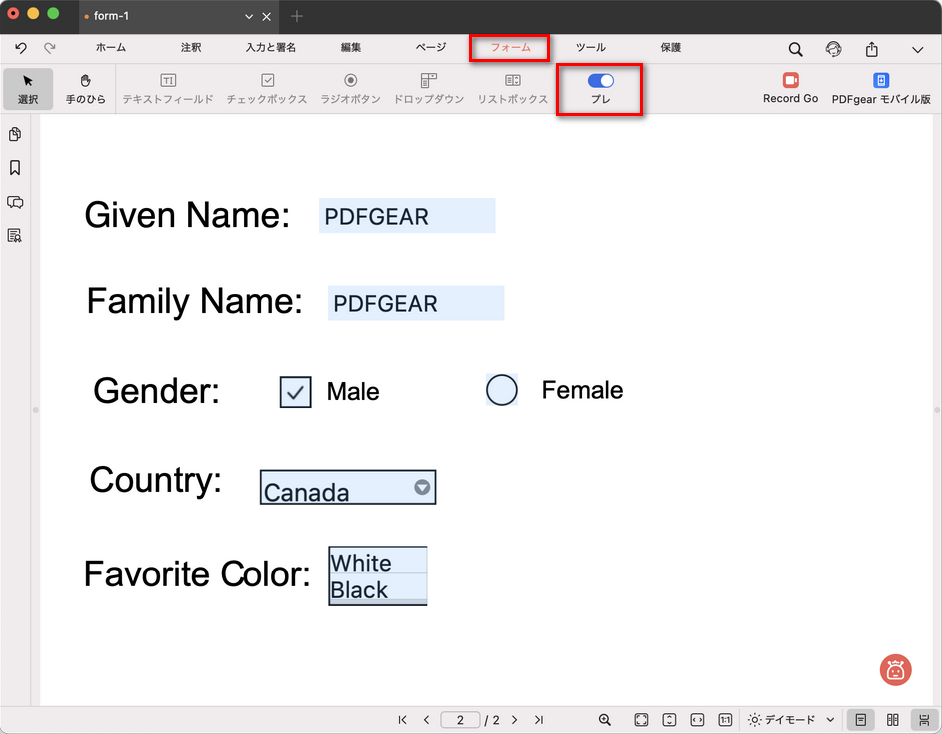This screenshot has width=942, height=734.
Task: Open the search magnifier in the top bar
Action: [795, 49]
